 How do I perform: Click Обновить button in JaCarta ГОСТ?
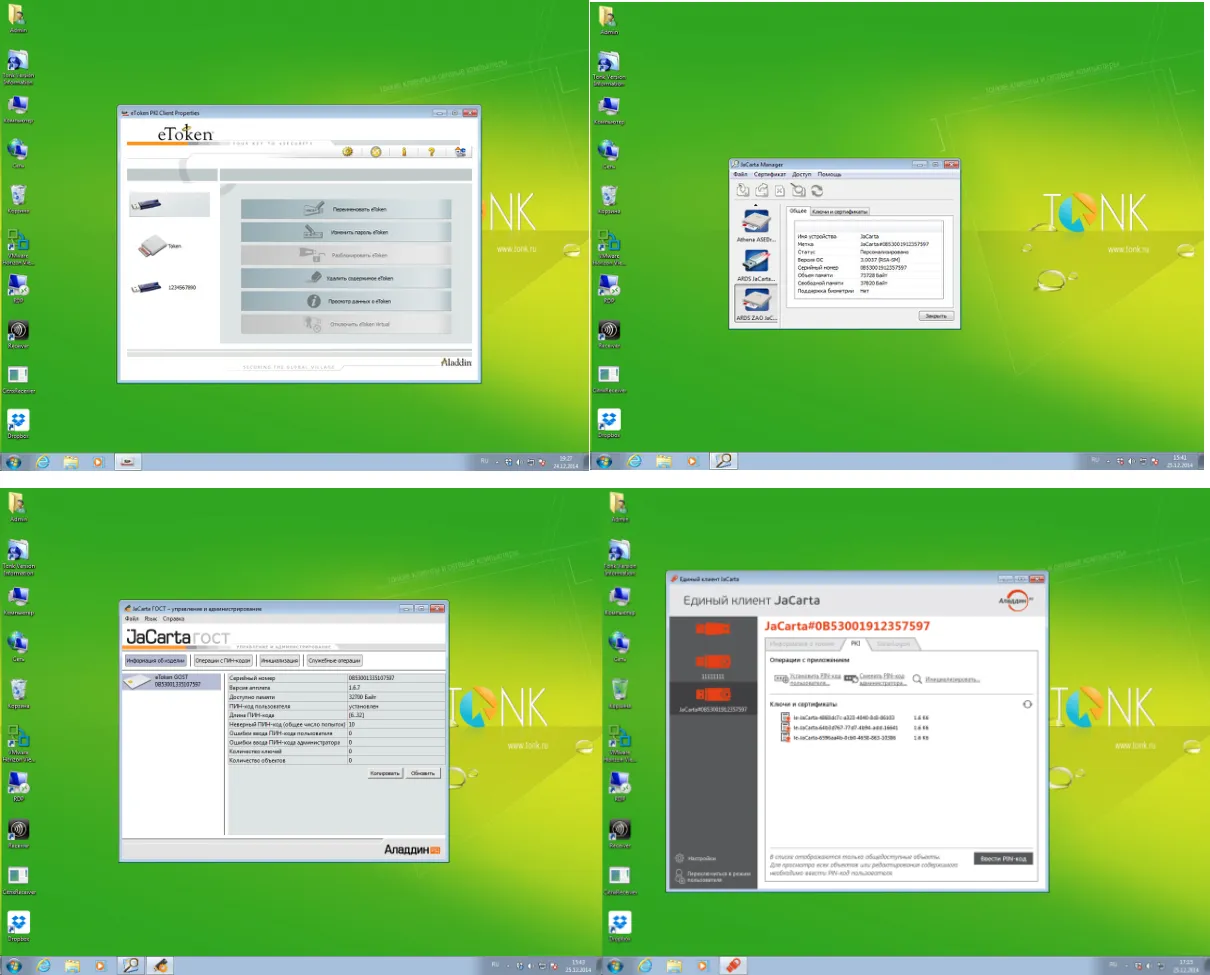pyautogui.click(x=423, y=773)
